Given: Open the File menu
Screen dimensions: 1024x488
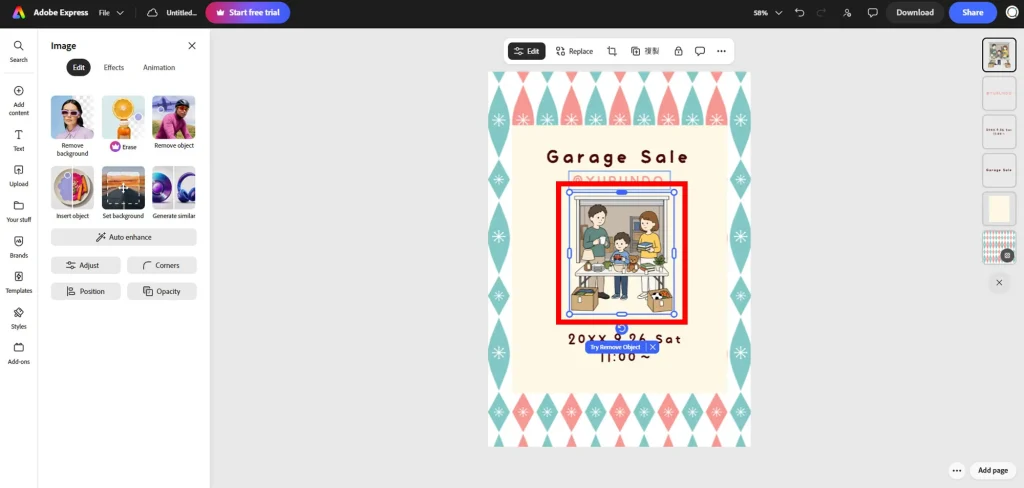Looking at the screenshot, I should pos(111,12).
